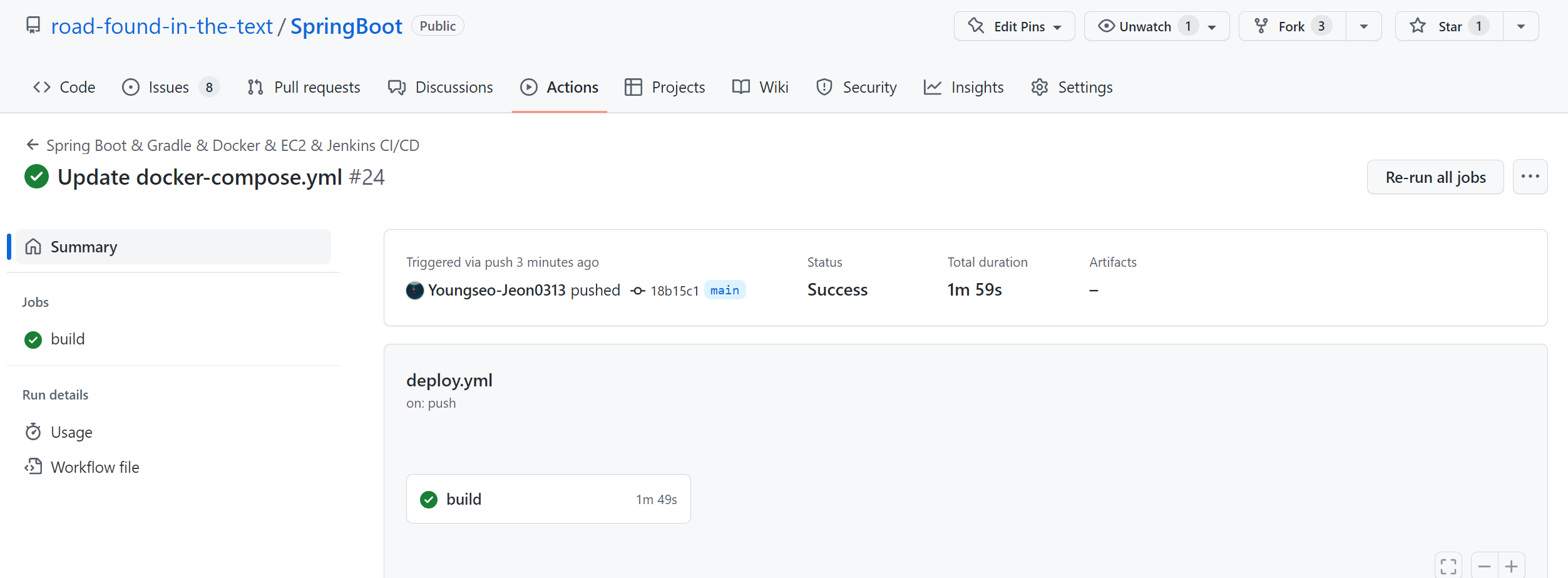Go back to Spring Boot & Gradle workflow link
Viewport: 1568px width, 578px height.
(233, 145)
